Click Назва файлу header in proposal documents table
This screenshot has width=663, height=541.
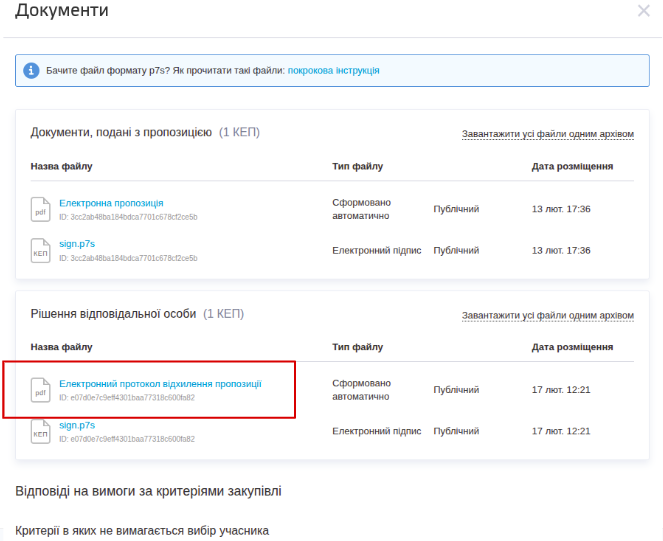click(x=61, y=166)
